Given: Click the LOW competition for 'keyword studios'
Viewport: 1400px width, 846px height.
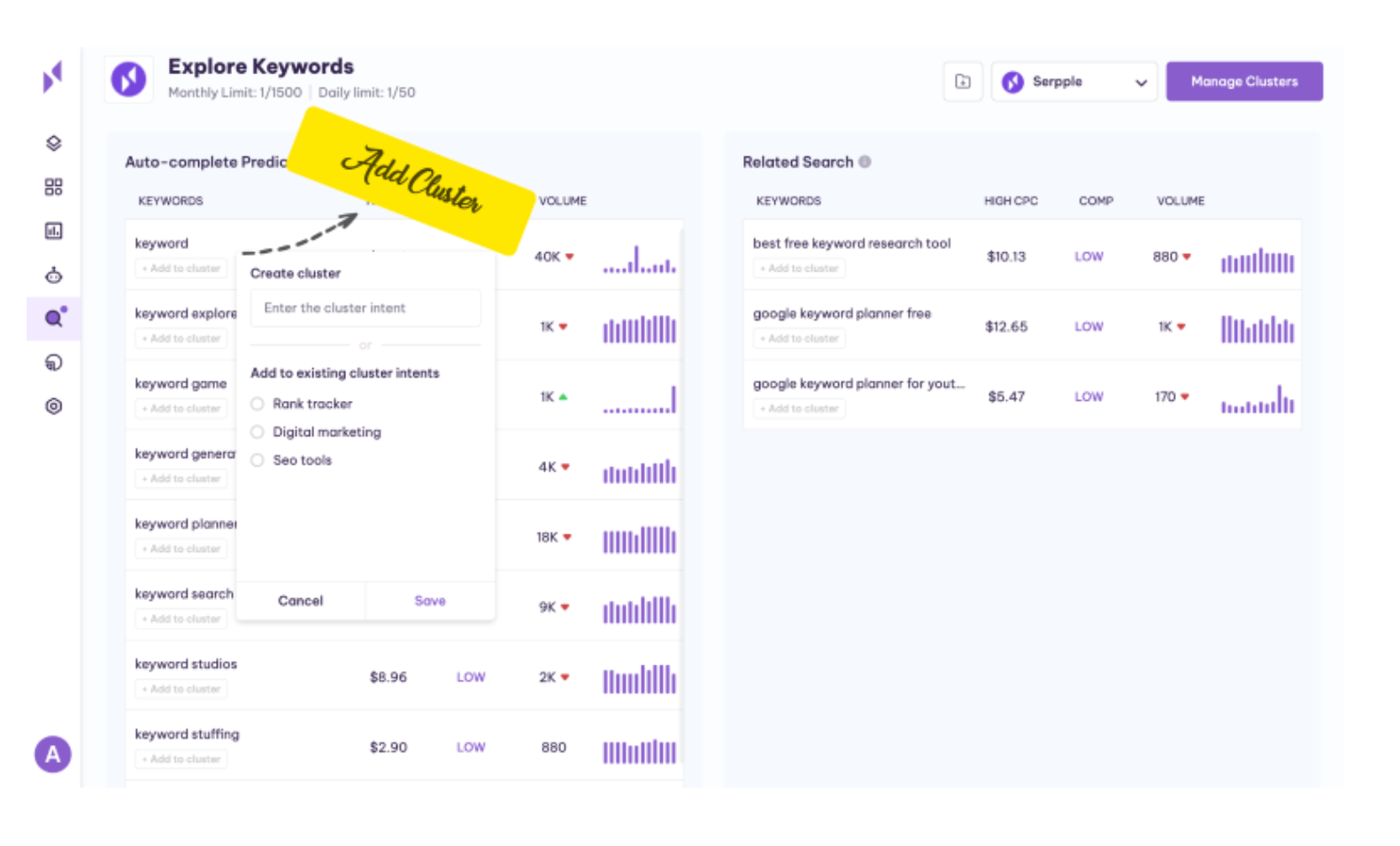Looking at the screenshot, I should tap(471, 677).
